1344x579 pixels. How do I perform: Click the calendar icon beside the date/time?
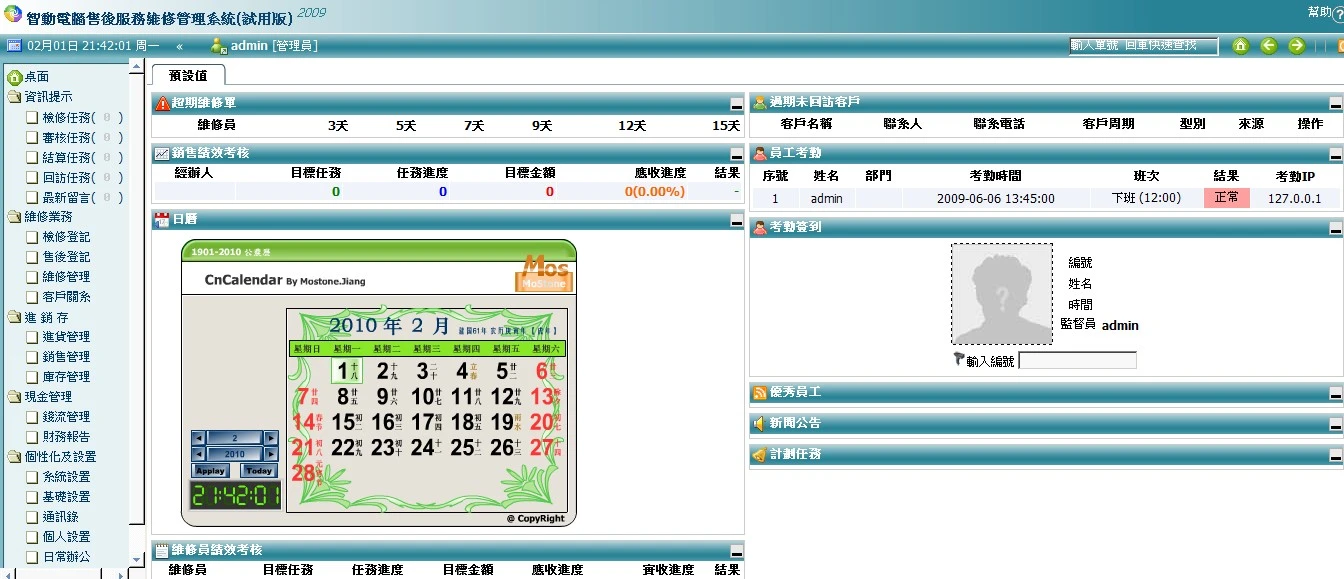[x=14, y=46]
